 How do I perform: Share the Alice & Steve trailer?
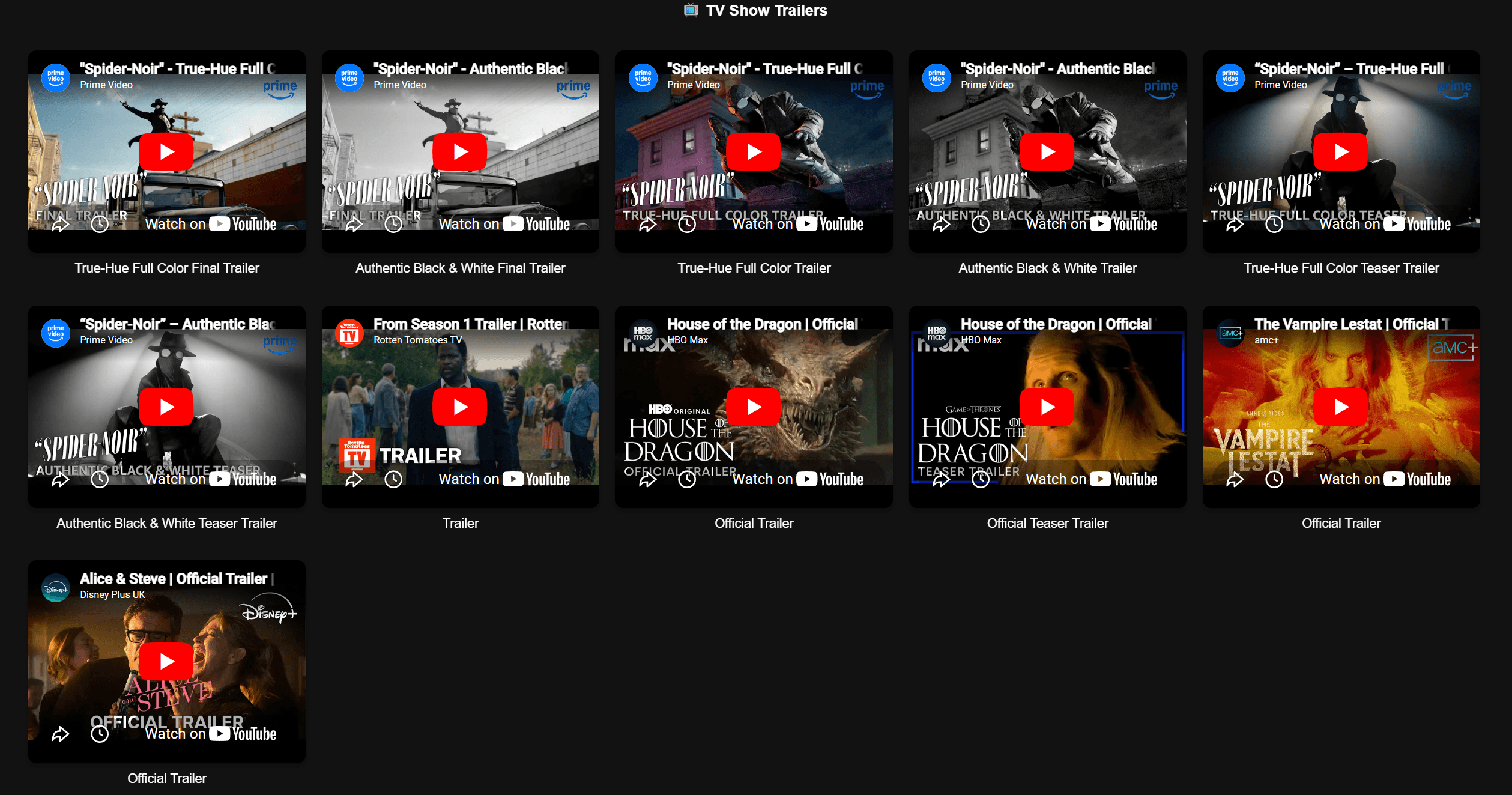[61, 734]
